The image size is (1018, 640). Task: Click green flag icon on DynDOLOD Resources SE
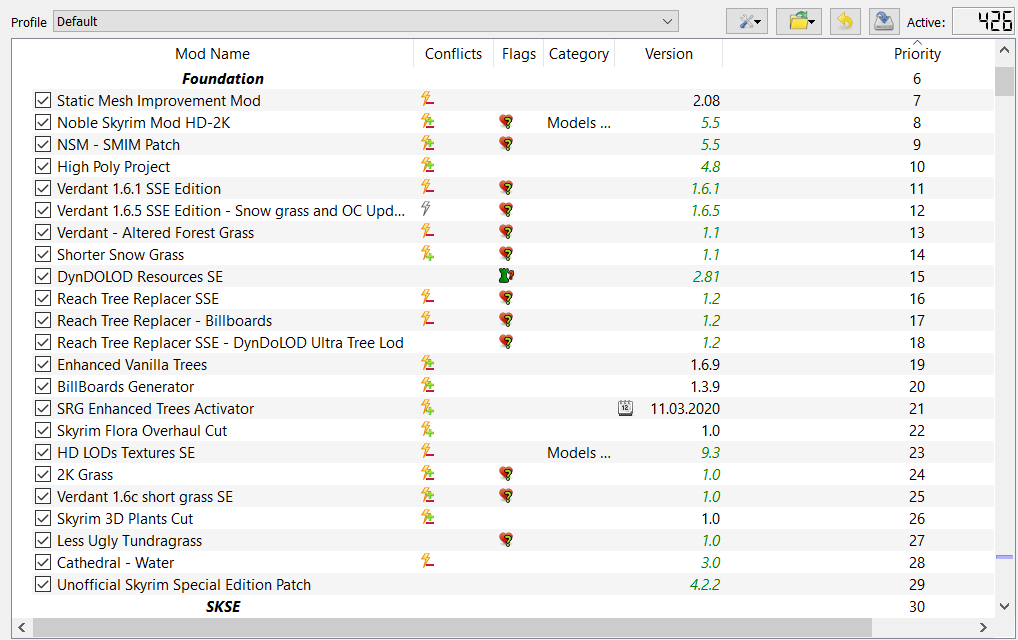click(506, 276)
